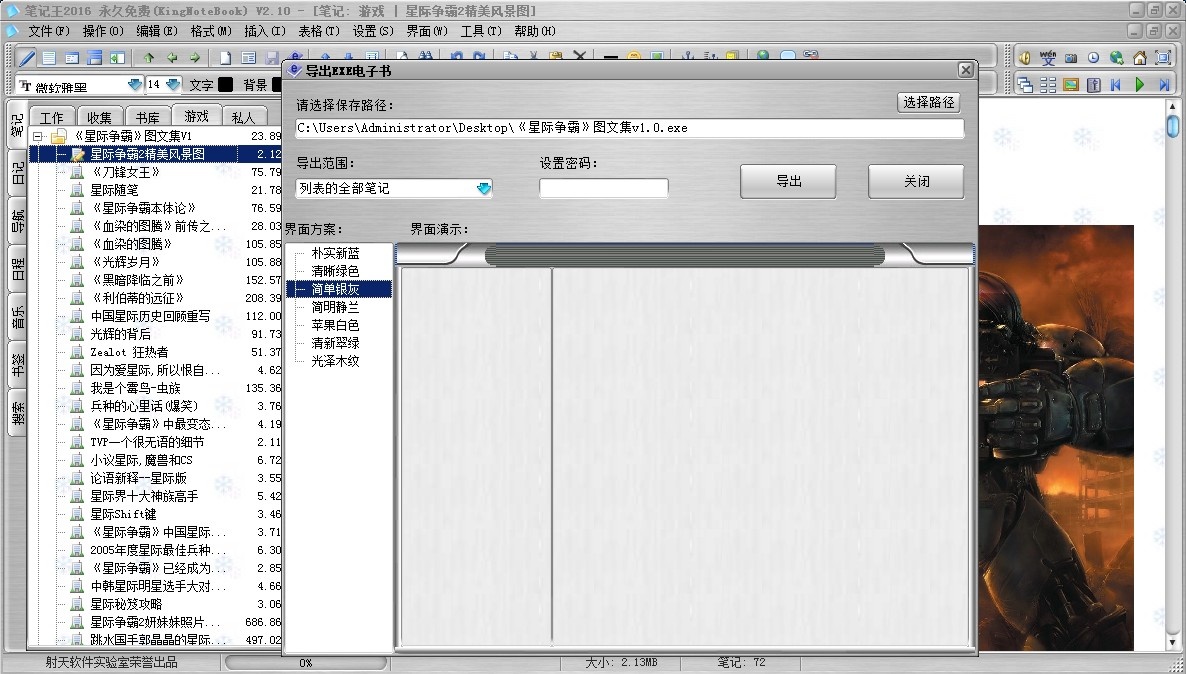Select the 简明静兰 interface scheme
This screenshot has height=674, width=1186.
(335, 307)
